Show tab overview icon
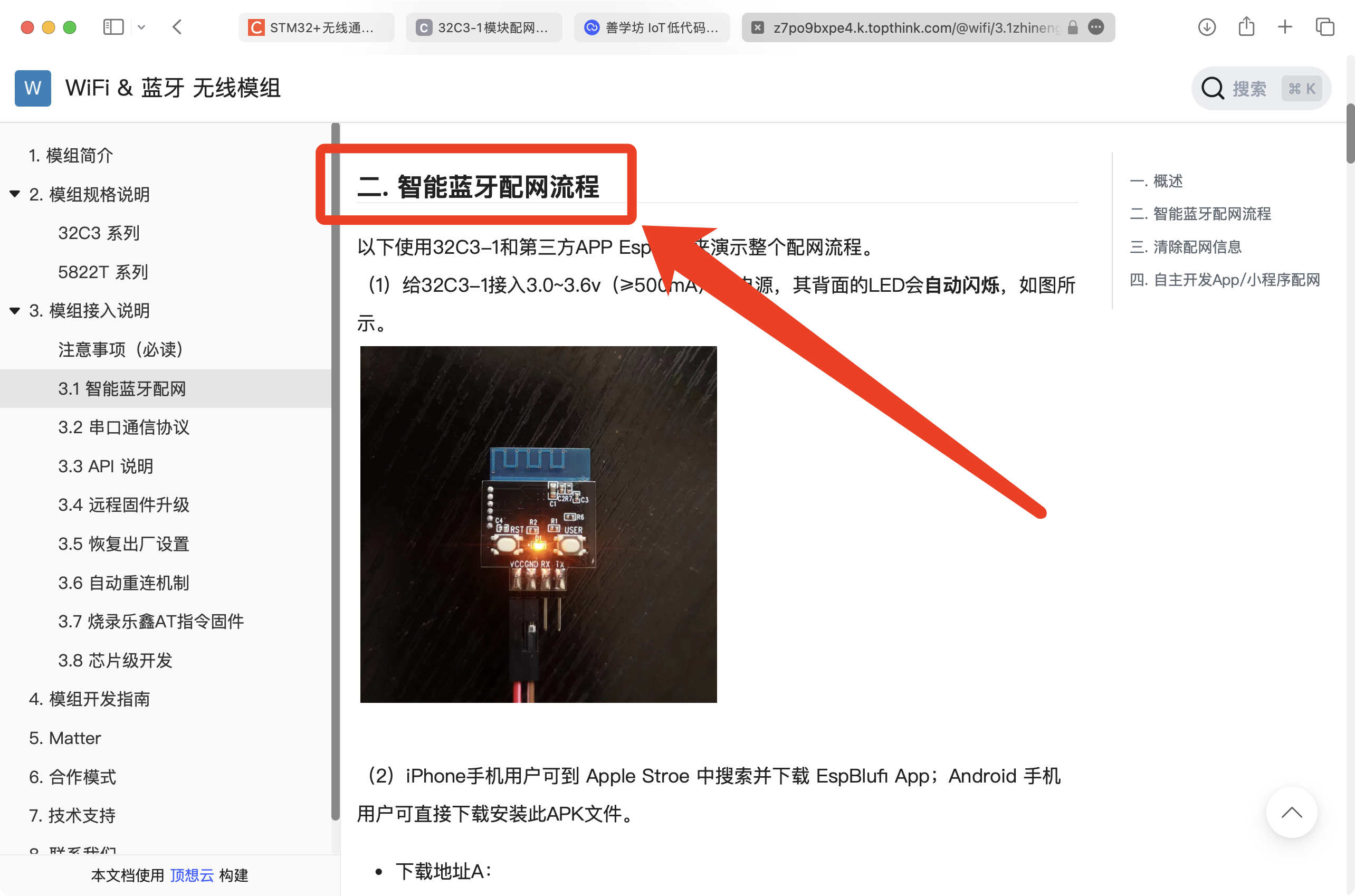Viewport: 1355px width, 896px height. [1325, 27]
